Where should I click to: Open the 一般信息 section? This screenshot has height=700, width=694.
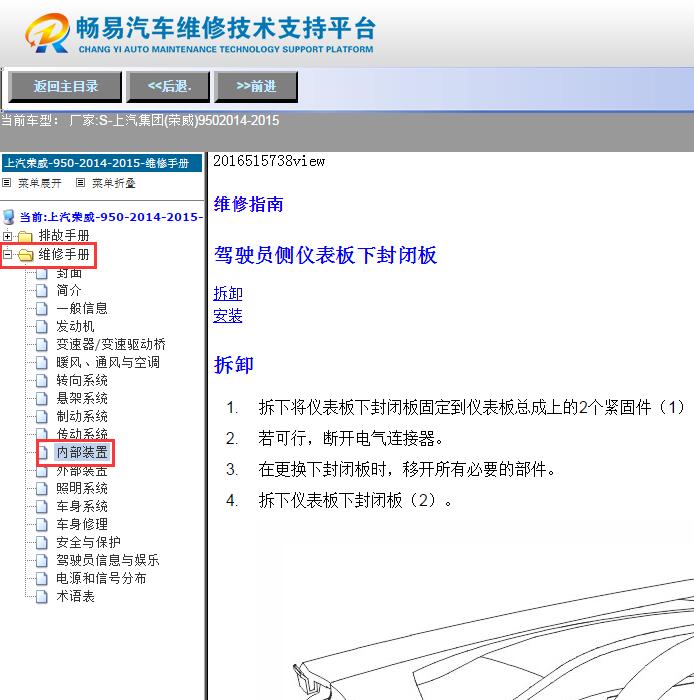82,308
